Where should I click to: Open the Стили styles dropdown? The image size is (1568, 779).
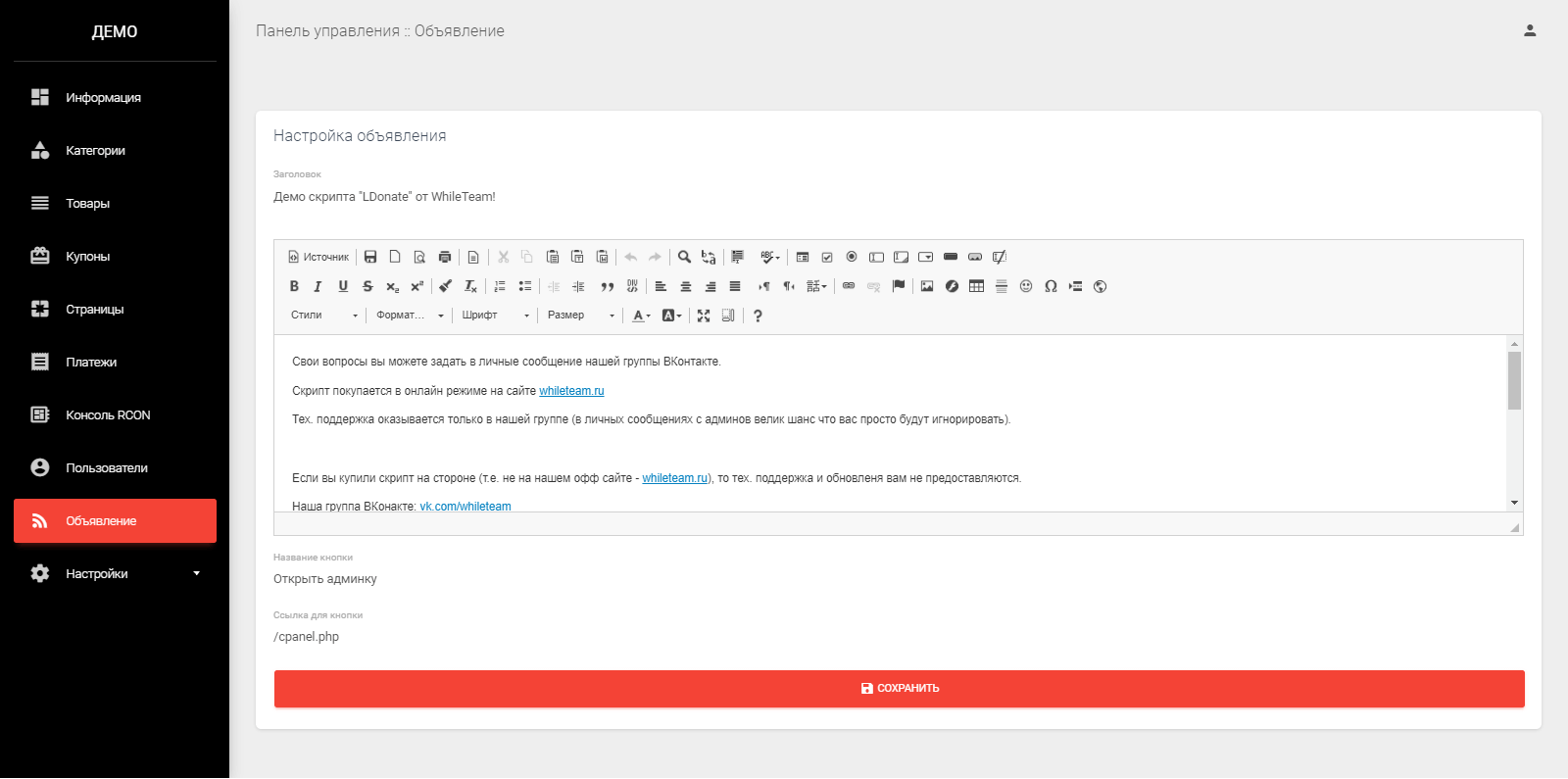pyautogui.click(x=324, y=316)
